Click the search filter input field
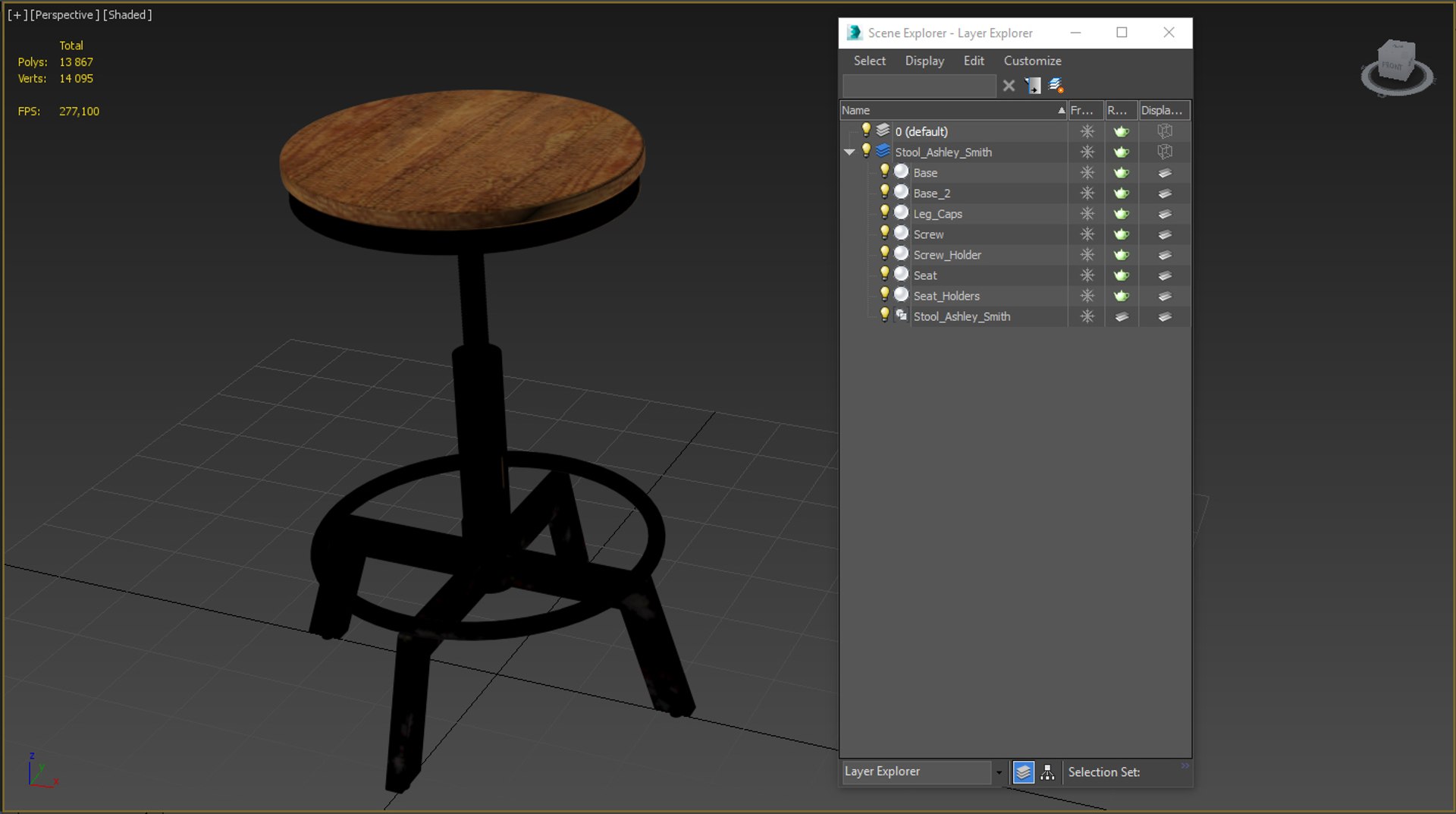This screenshot has height=814, width=1456. coord(919,86)
